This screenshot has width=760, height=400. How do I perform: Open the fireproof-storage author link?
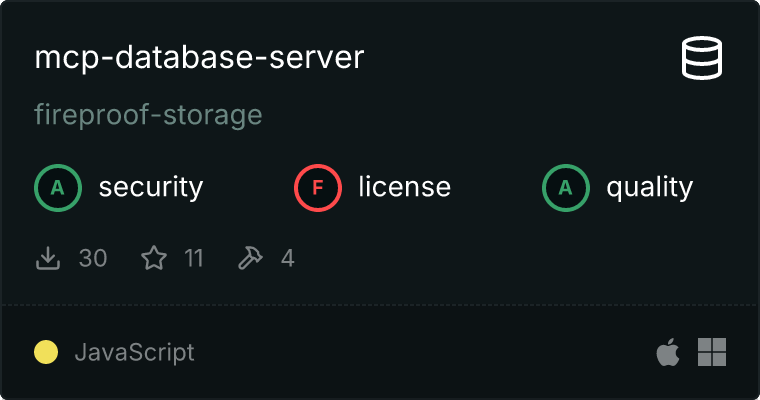pos(148,115)
